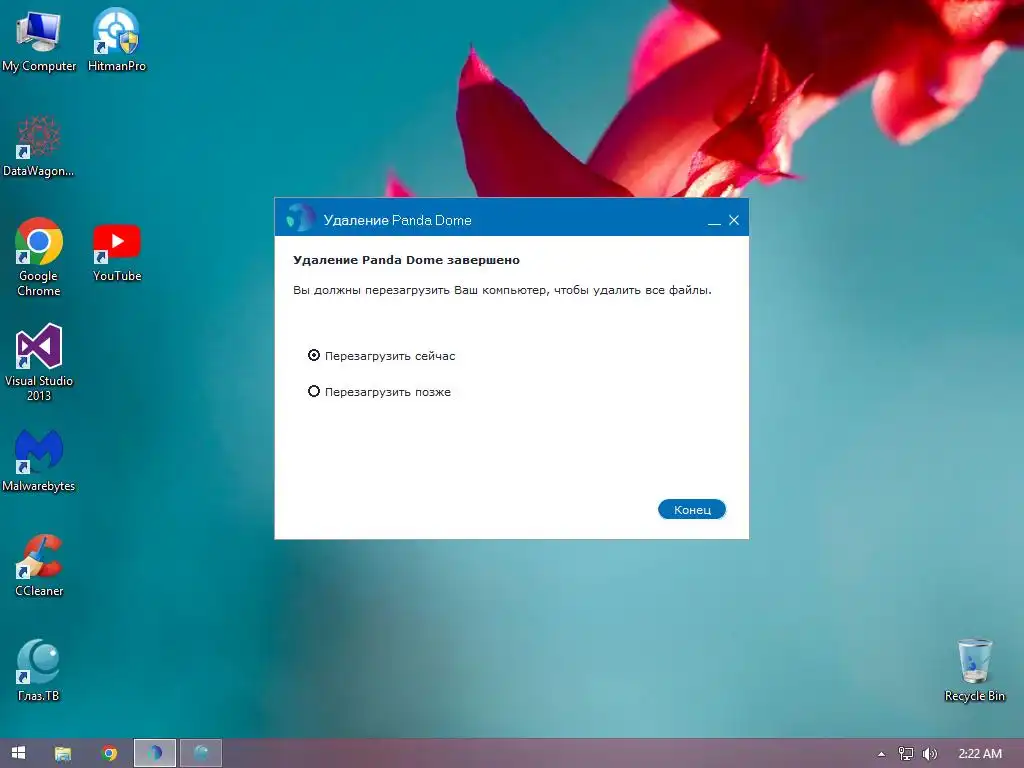Minimize the Удаление Panda Dome window
This screenshot has width=1024, height=768.
pos(714,221)
